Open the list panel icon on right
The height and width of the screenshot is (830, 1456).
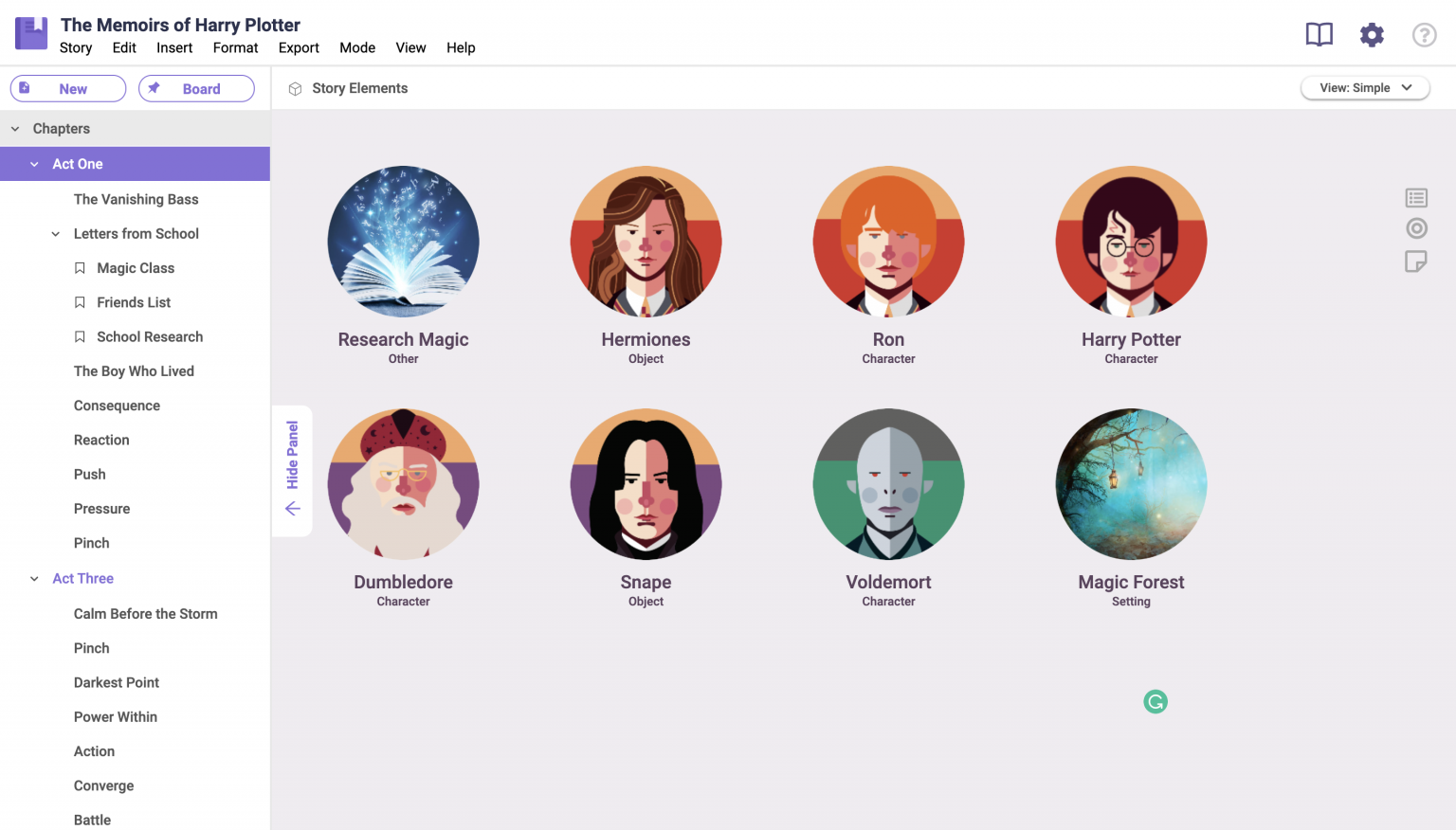[1416, 198]
